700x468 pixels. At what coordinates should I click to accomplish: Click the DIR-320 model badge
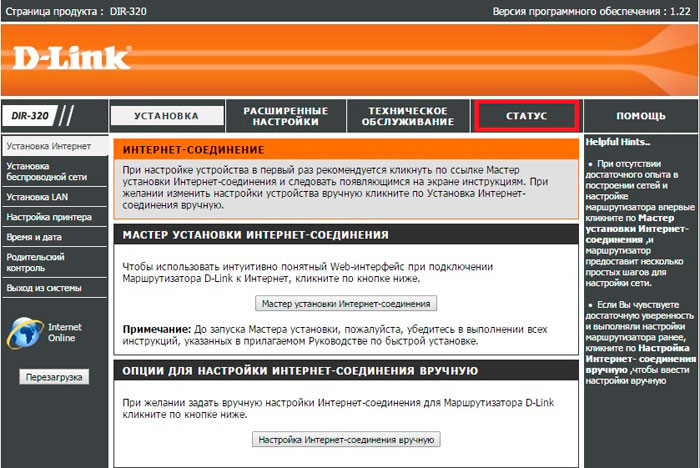click(30, 116)
